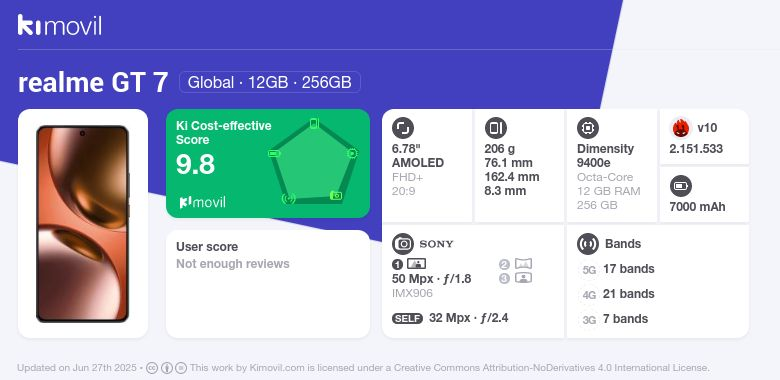Click the 7000 mAh battery icon

pyautogui.click(x=681, y=187)
